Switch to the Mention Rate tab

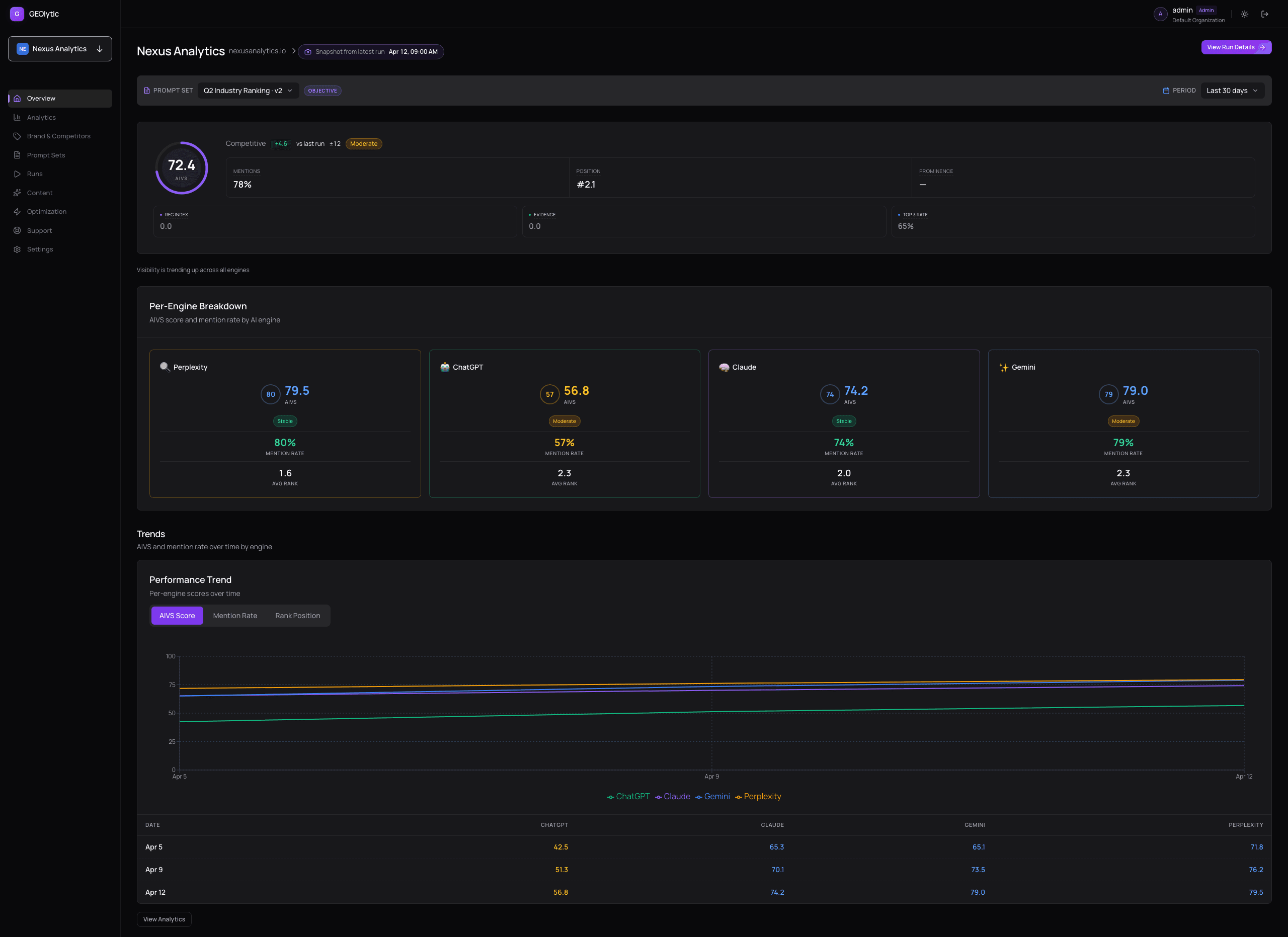click(235, 616)
